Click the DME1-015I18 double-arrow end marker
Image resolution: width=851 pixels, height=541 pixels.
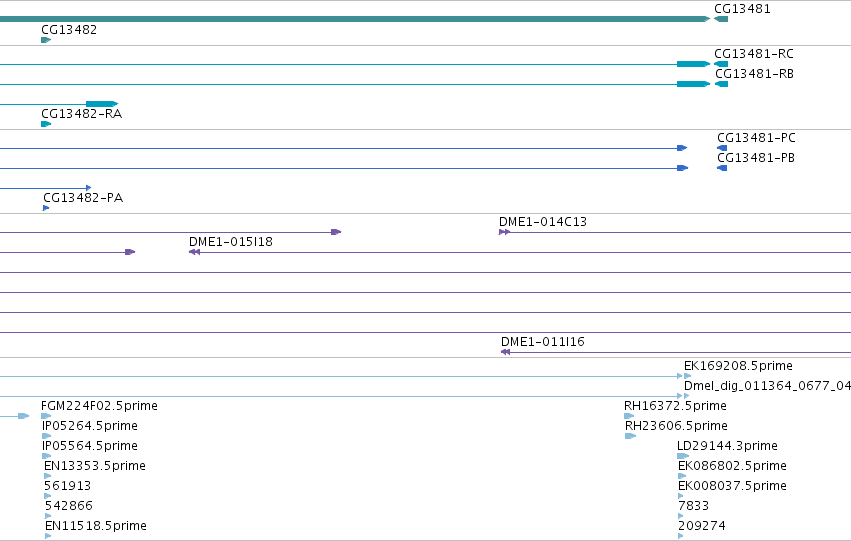click(194, 252)
